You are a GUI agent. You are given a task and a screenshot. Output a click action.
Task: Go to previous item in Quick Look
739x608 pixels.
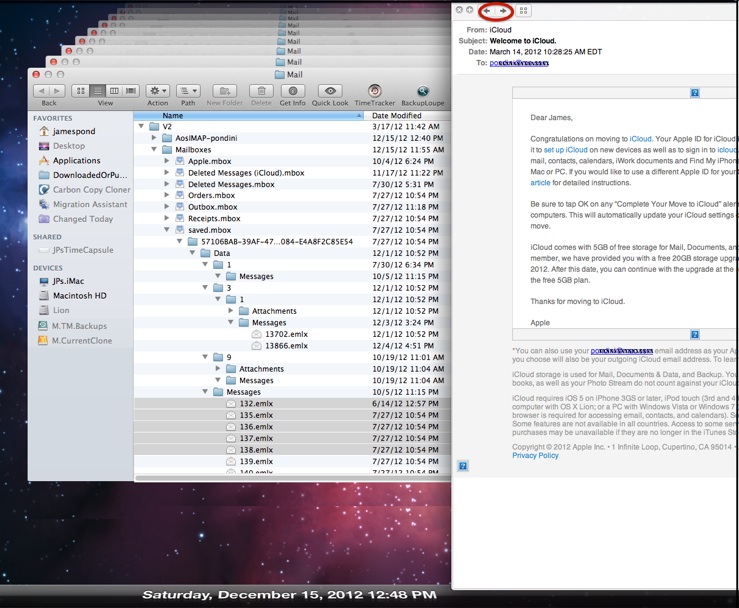(x=487, y=11)
